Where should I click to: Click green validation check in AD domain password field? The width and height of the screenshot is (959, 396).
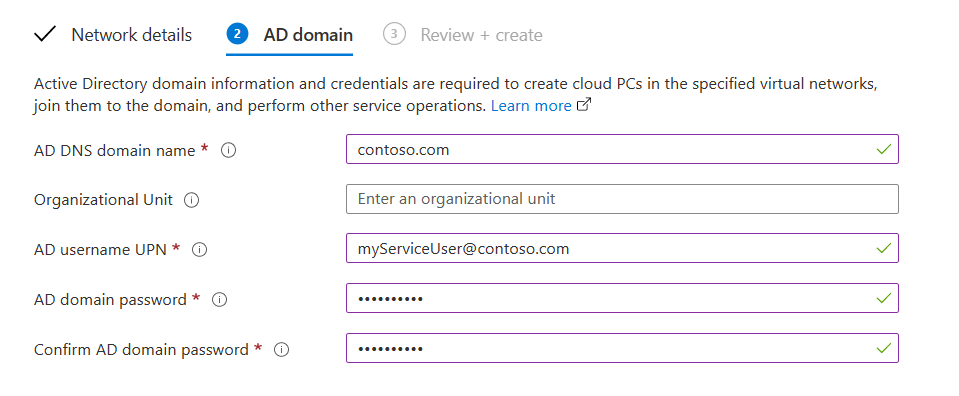point(883,299)
